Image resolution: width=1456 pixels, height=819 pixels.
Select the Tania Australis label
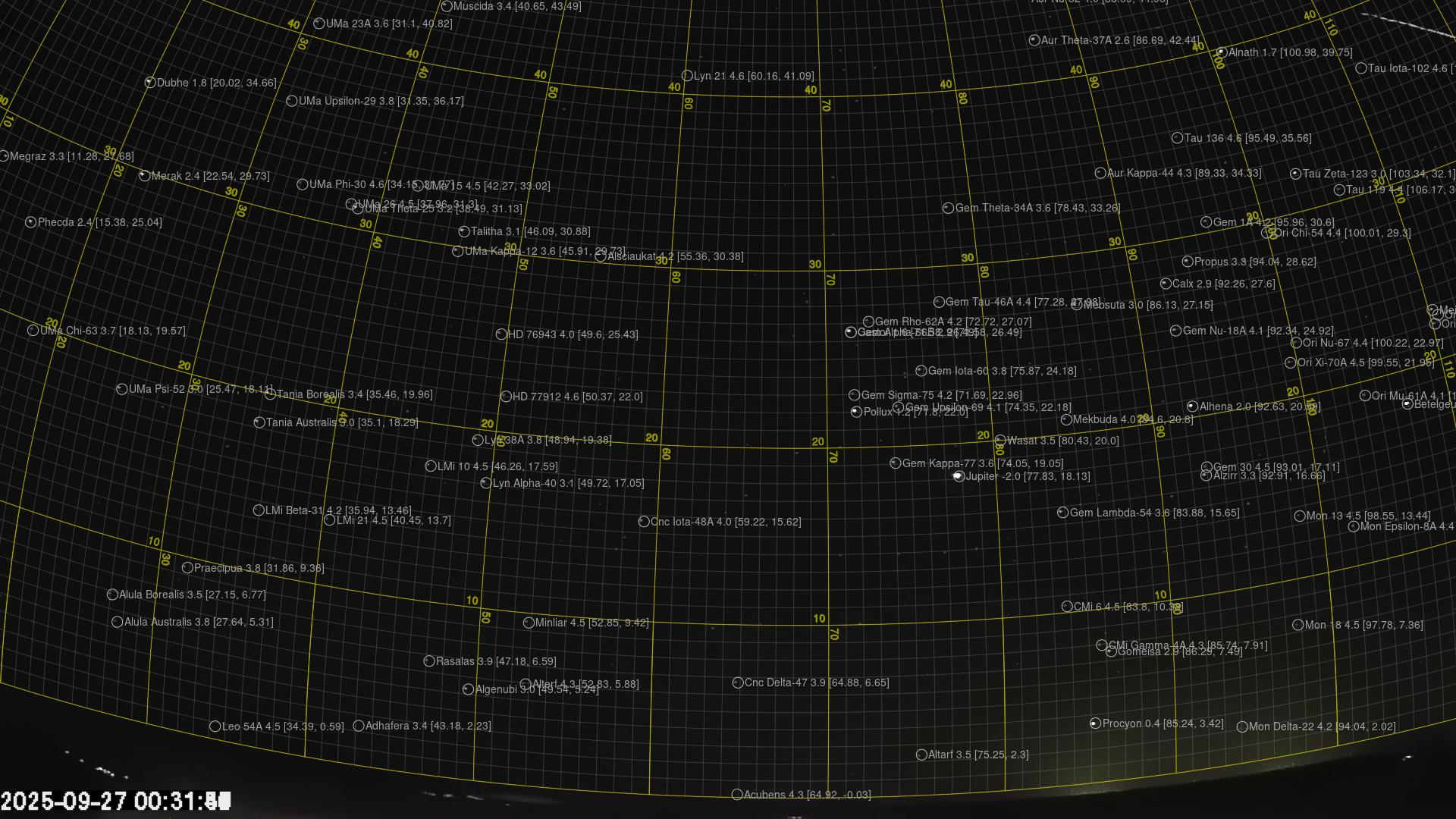click(x=341, y=422)
